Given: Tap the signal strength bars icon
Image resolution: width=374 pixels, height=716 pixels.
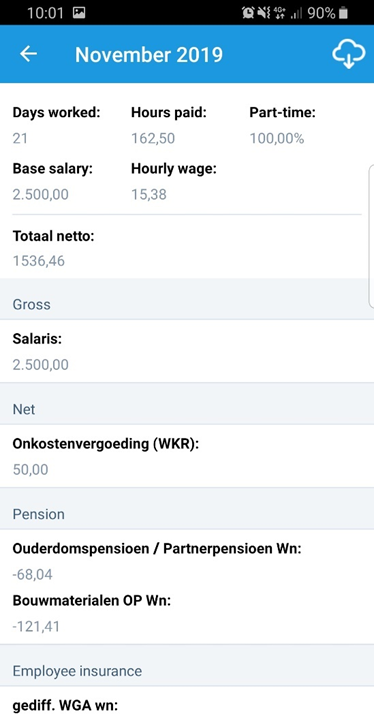Looking at the screenshot, I should (296, 14).
